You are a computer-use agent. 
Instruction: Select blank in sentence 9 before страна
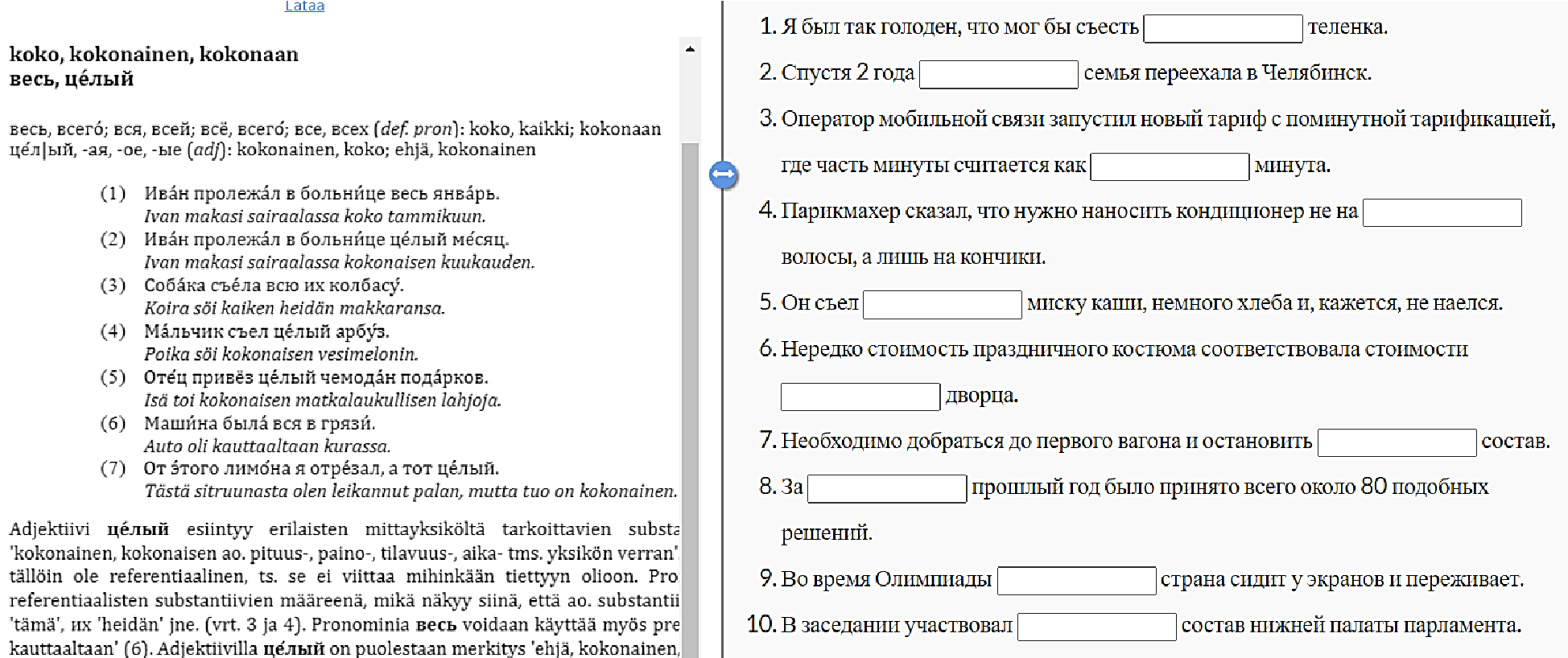click(x=1075, y=580)
